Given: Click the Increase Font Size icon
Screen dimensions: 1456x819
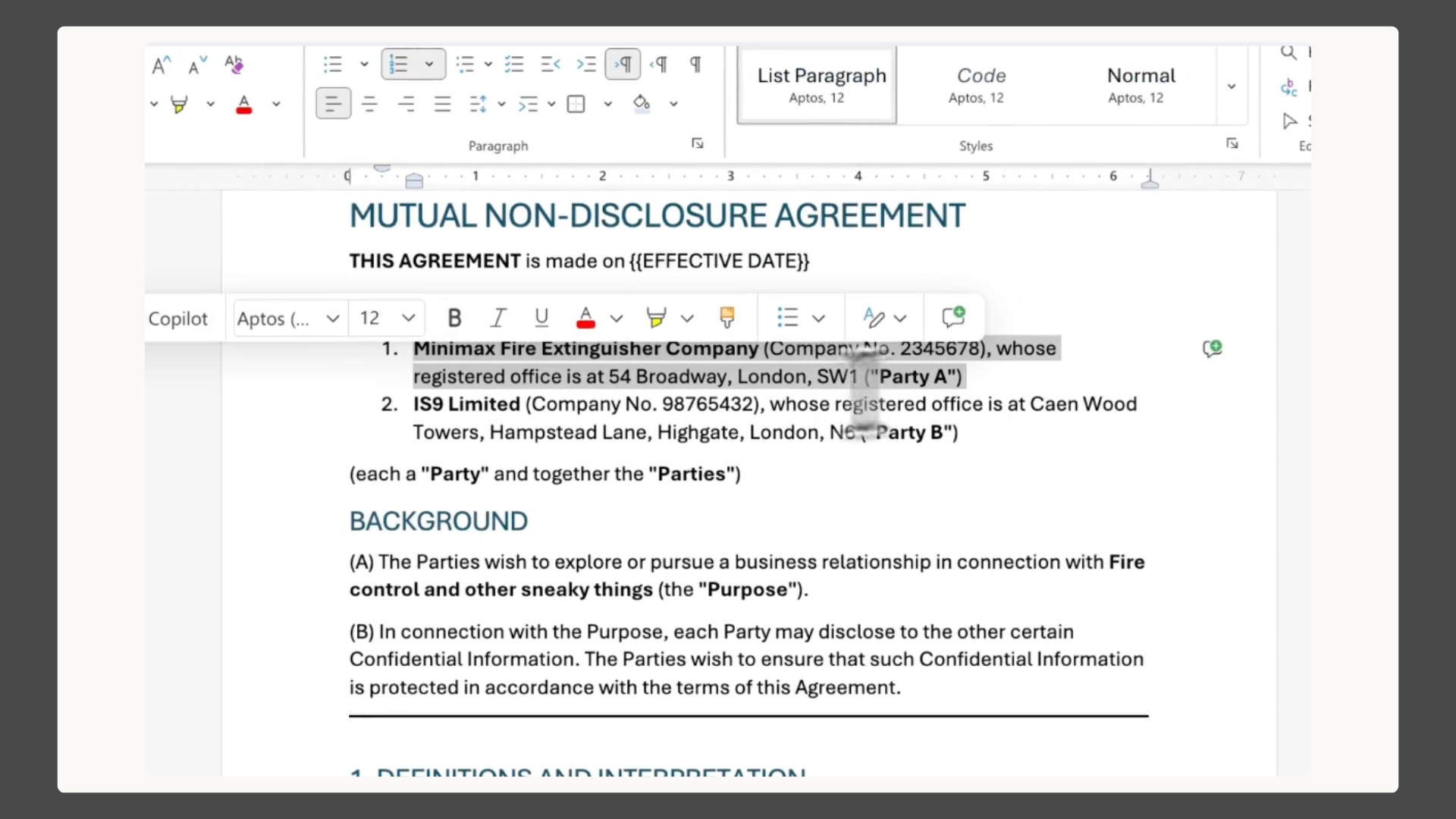Looking at the screenshot, I should tap(162, 65).
